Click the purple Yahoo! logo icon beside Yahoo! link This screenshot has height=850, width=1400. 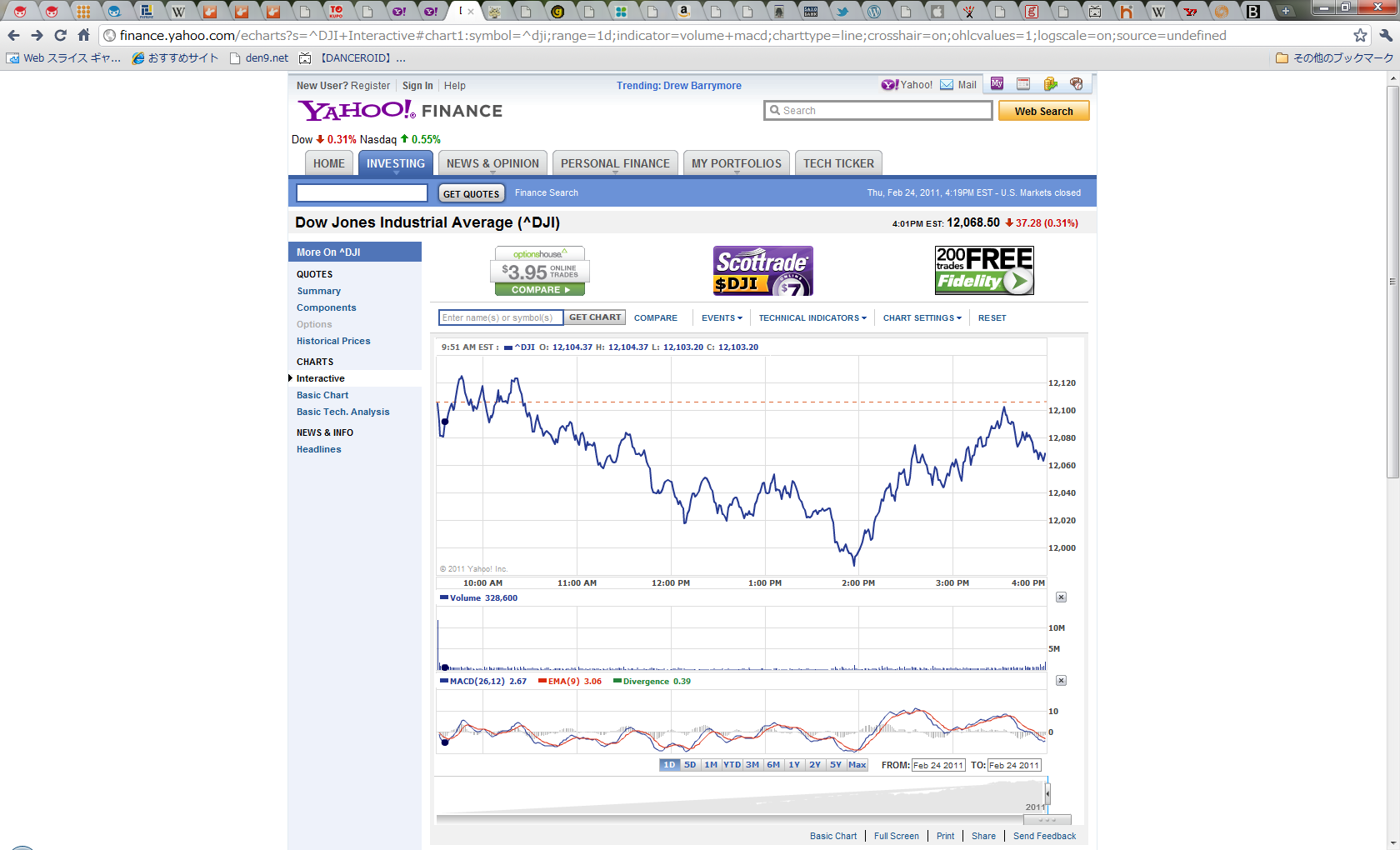[x=890, y=85]
